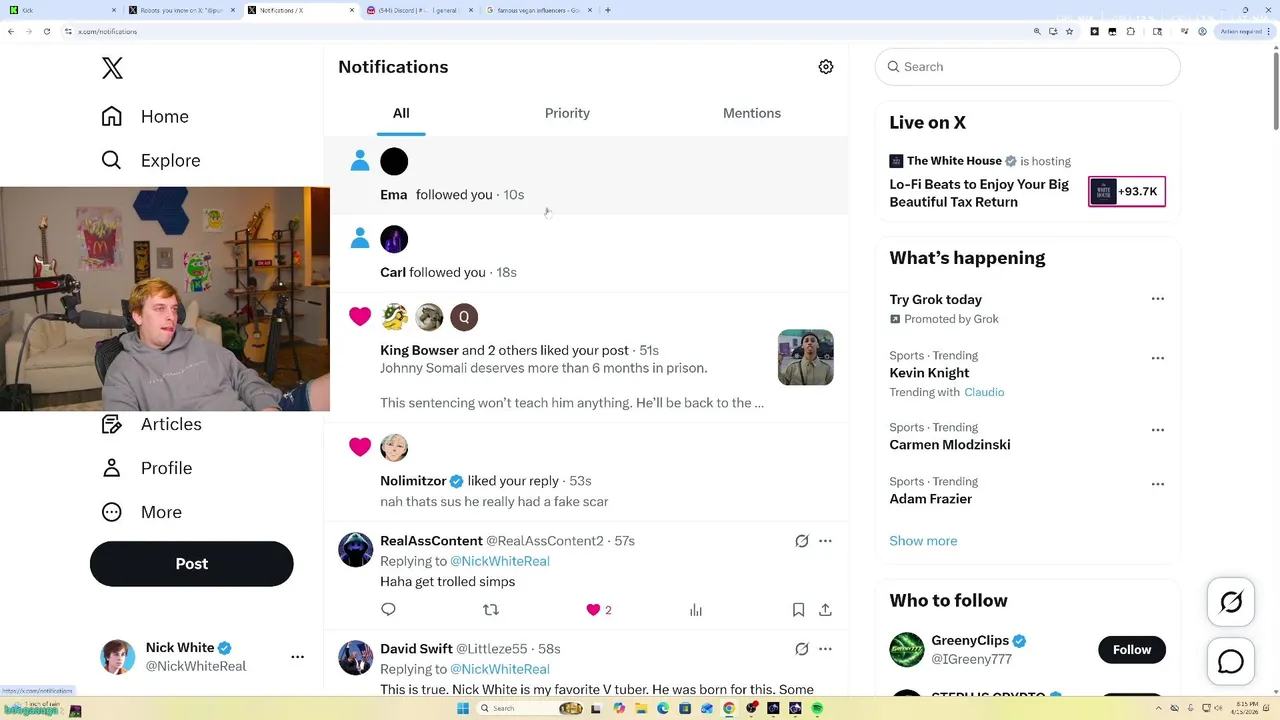
Task: Reload the page
Action: (x=47, y=32)
